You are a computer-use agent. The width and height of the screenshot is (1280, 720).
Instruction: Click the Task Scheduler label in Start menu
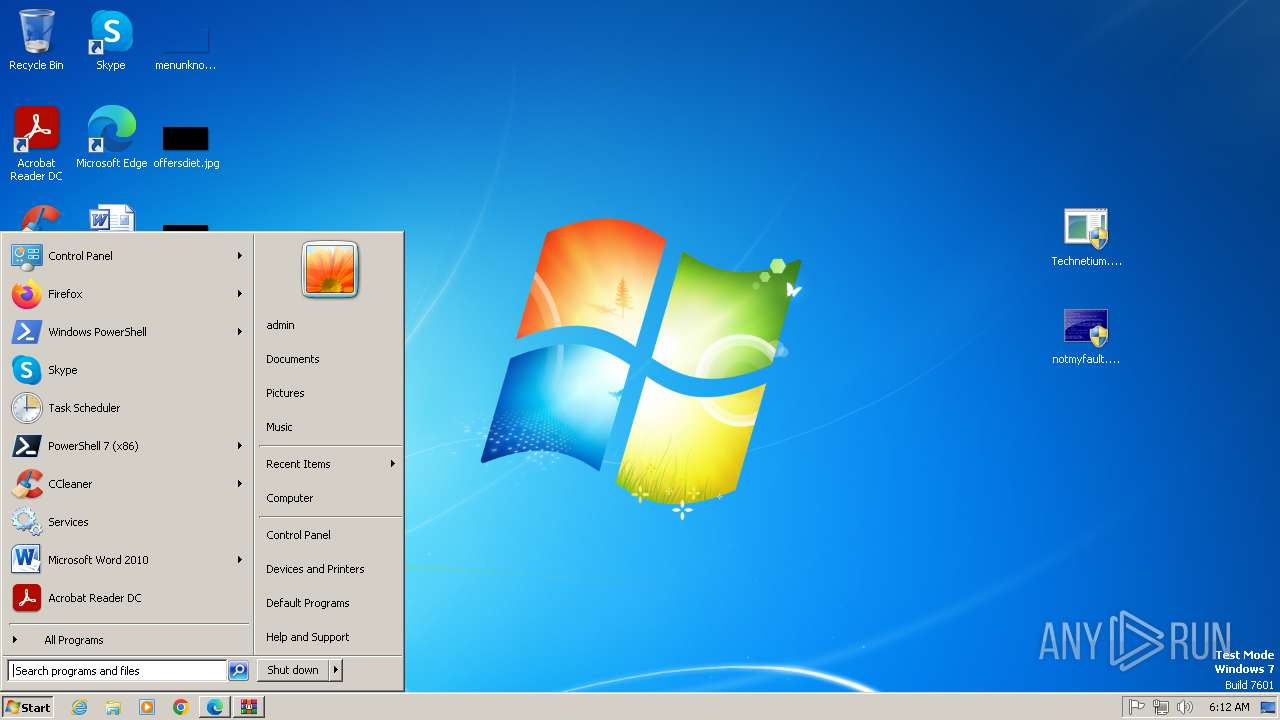tap(84, 408)
